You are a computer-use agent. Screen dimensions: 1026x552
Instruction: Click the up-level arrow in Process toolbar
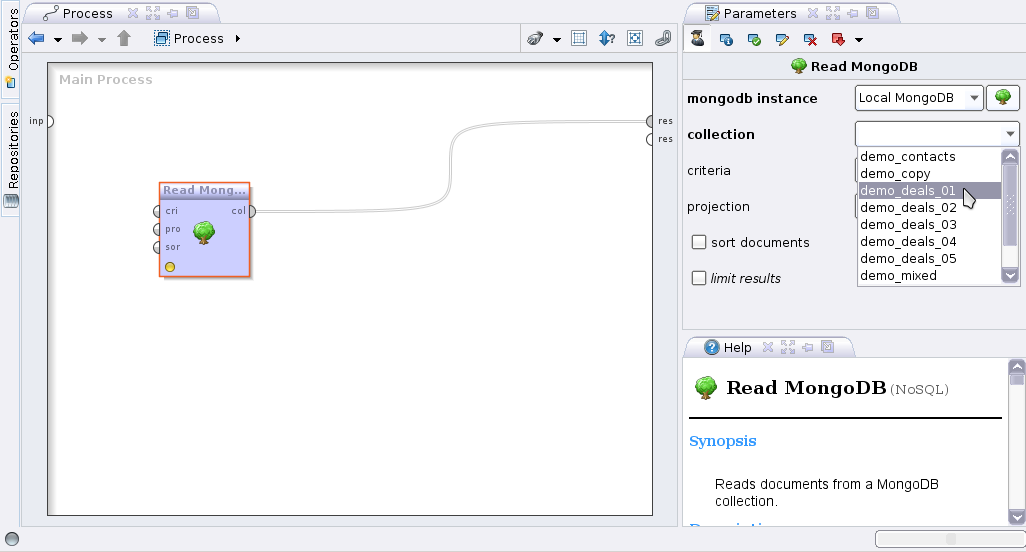pos(124,39)
